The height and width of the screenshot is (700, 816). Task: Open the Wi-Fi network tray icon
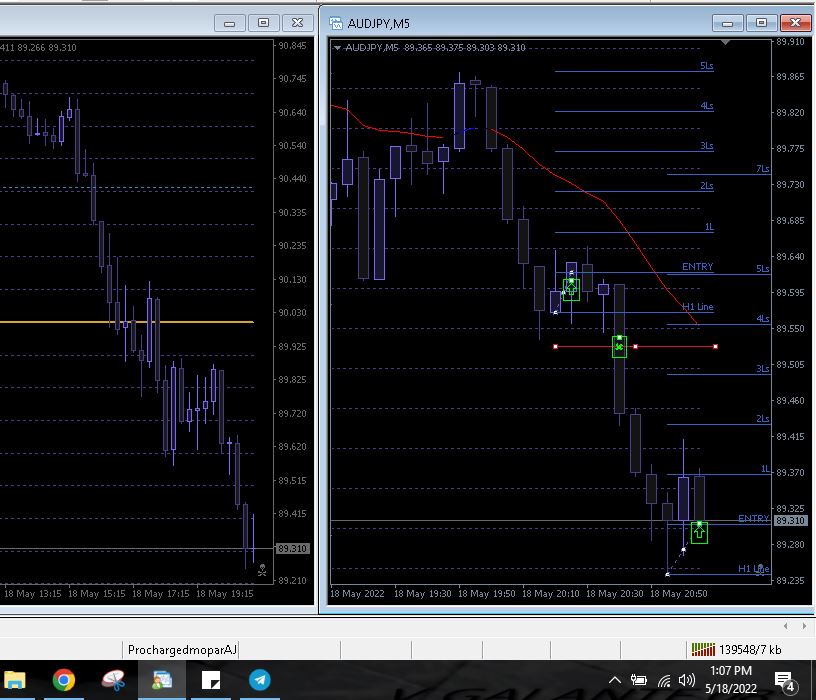tap(664, 680)
